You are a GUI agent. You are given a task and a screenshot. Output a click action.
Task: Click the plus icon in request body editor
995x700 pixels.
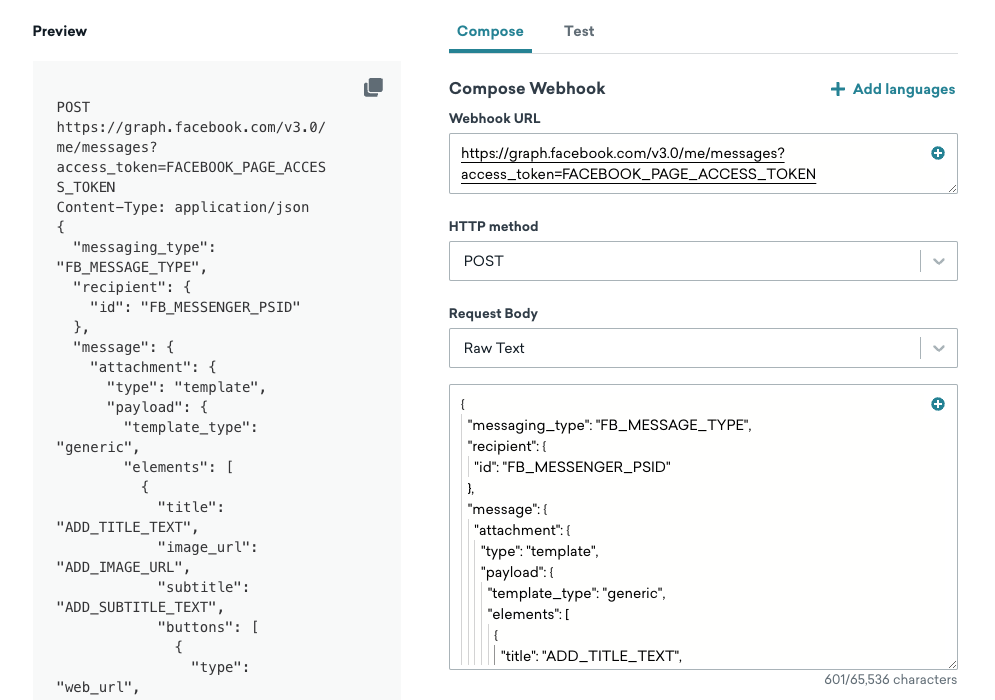[937, 404]
